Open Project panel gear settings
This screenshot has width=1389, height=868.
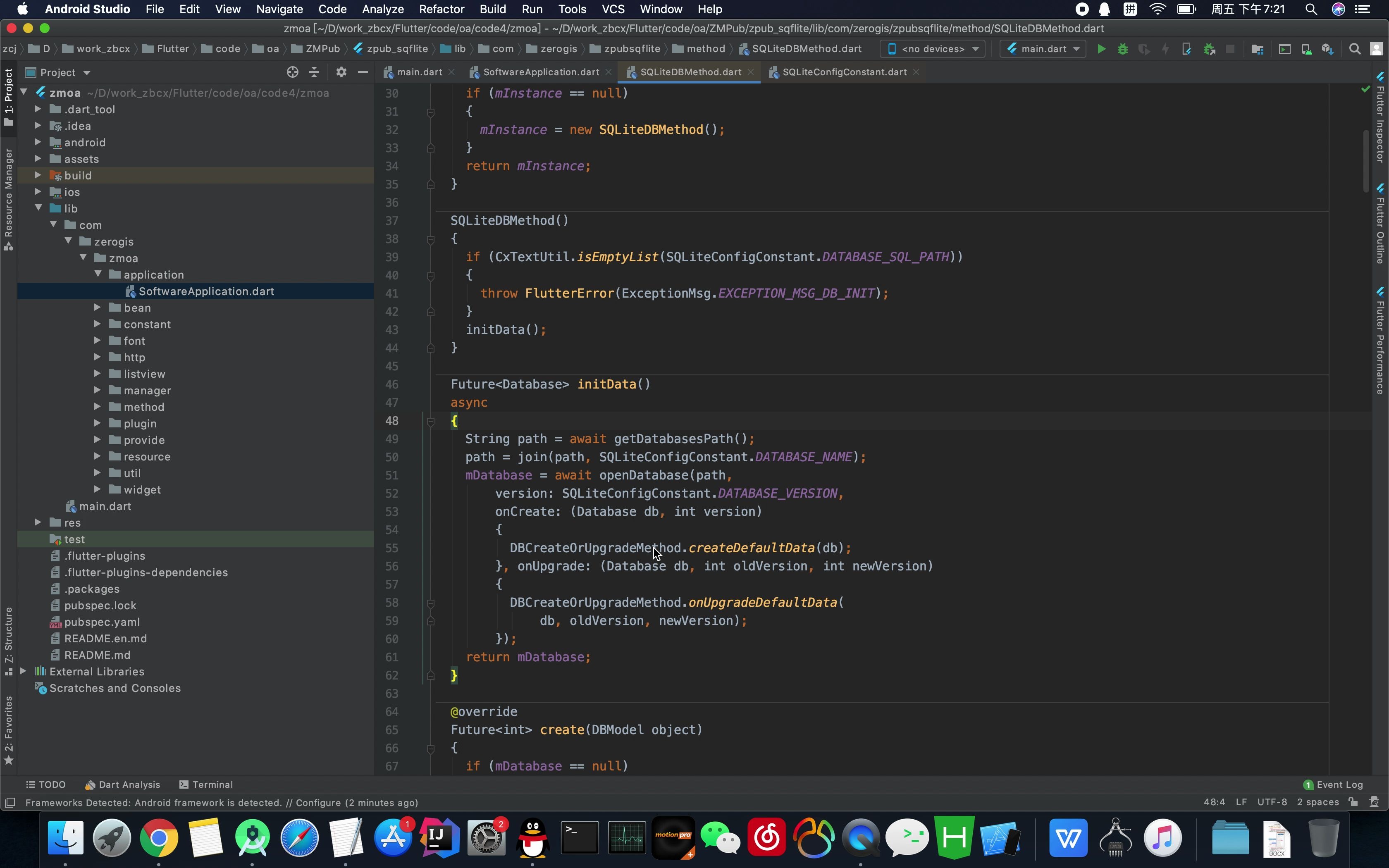(341, 72)
